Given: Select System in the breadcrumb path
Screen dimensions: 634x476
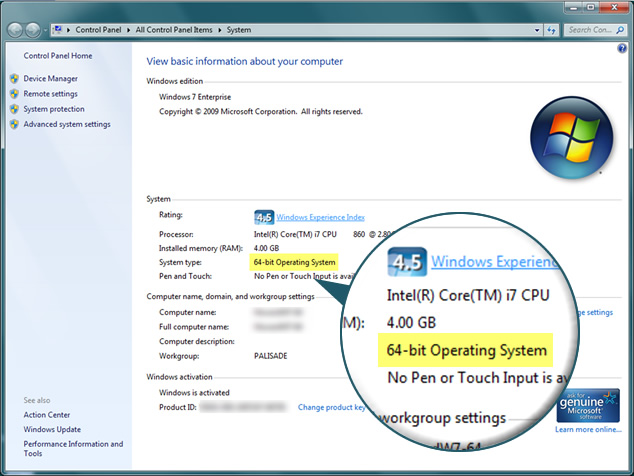Looking at the screenshot, I should coord(239,30).
